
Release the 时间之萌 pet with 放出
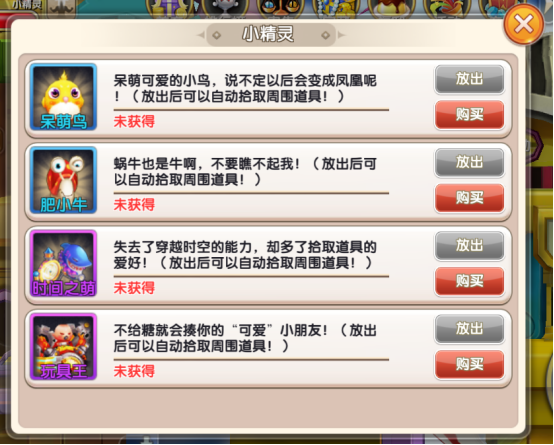point(469,246)
